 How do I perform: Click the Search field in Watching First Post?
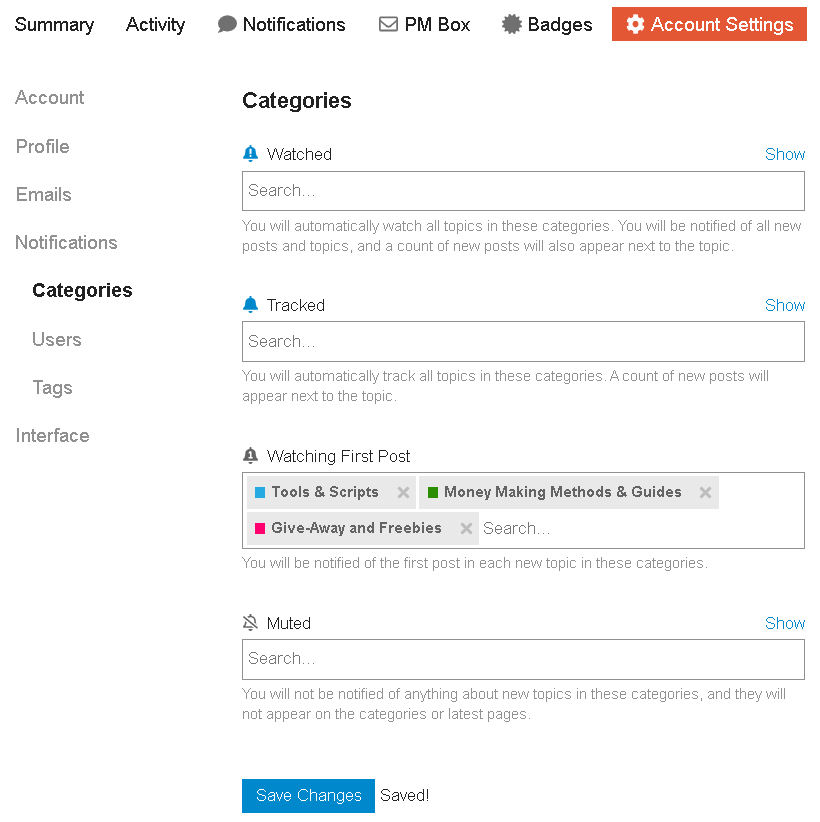638,528
